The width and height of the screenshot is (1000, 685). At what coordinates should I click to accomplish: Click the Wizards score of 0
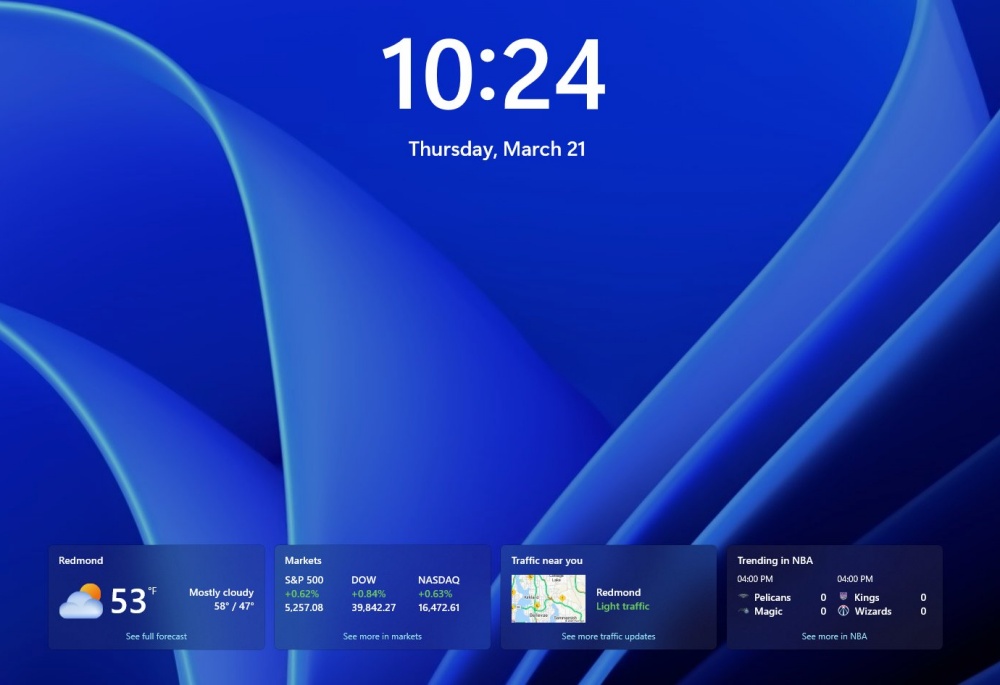point(923,611)
